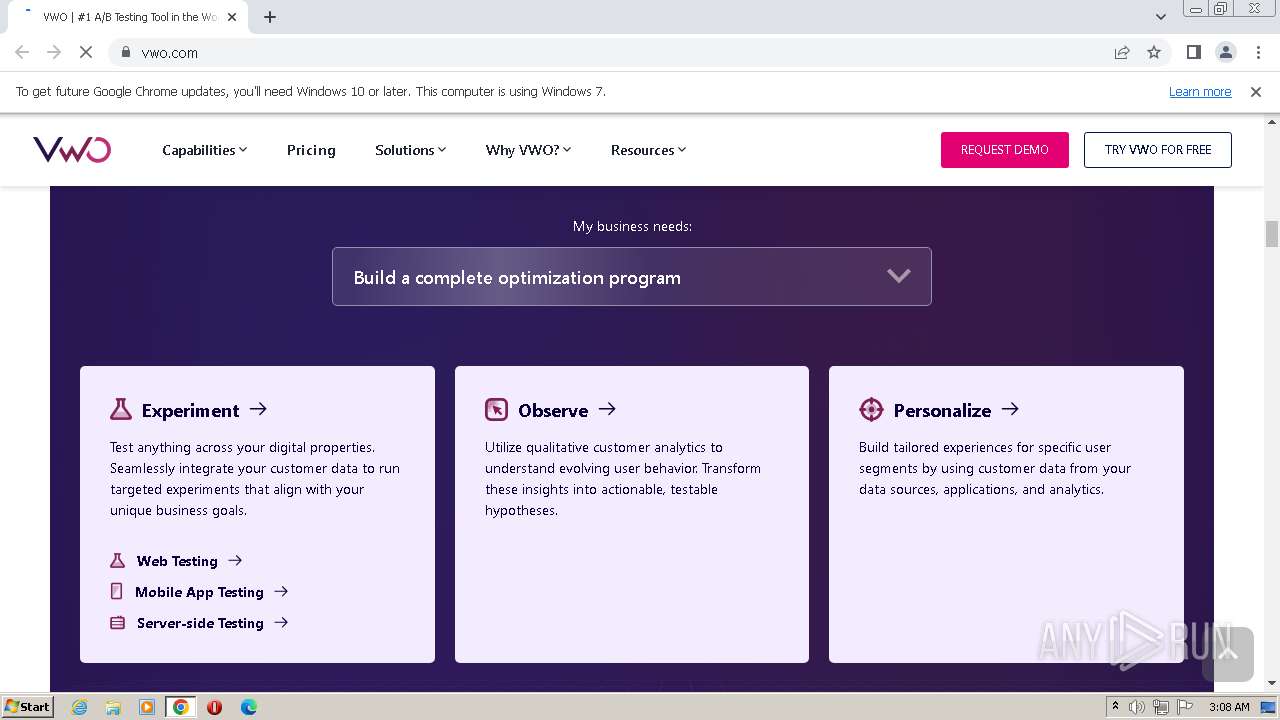Click the taskbar clock

click(1229, 707)
